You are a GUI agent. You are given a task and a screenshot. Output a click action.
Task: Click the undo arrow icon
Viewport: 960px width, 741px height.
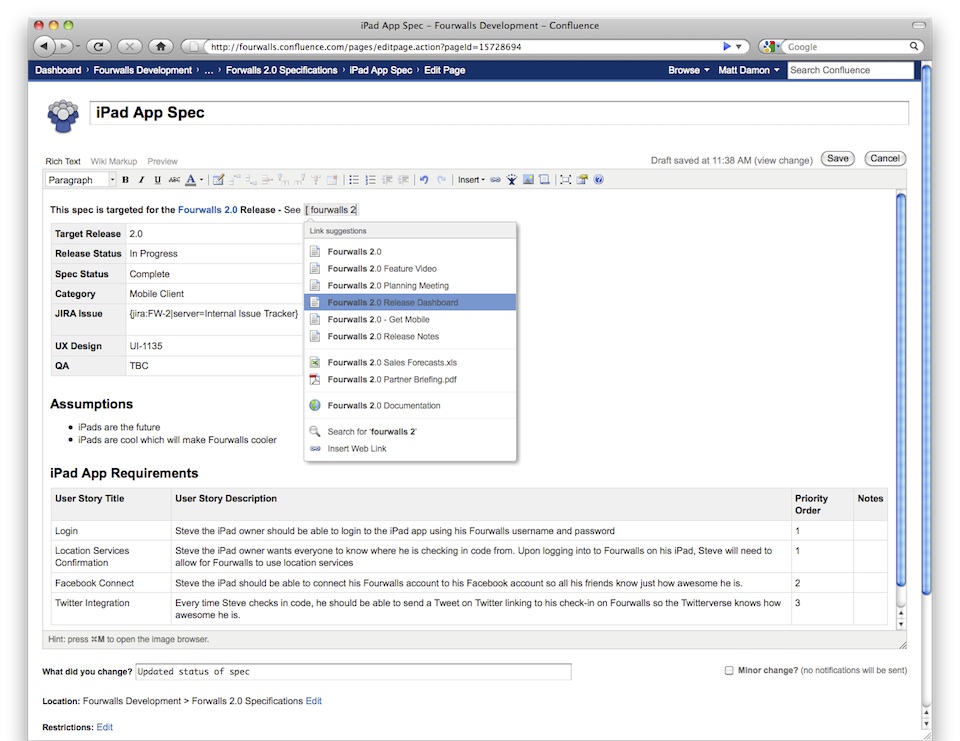point(424,180)
